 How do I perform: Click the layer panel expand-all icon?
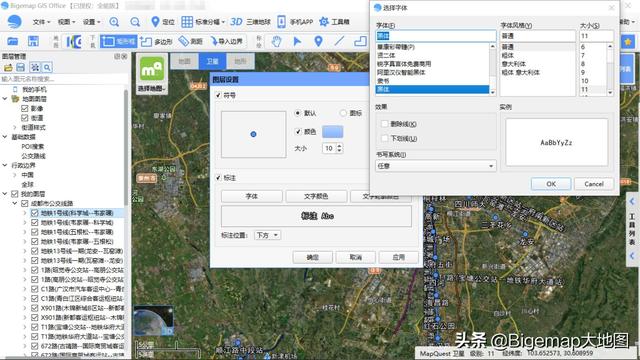pos(35,67)
